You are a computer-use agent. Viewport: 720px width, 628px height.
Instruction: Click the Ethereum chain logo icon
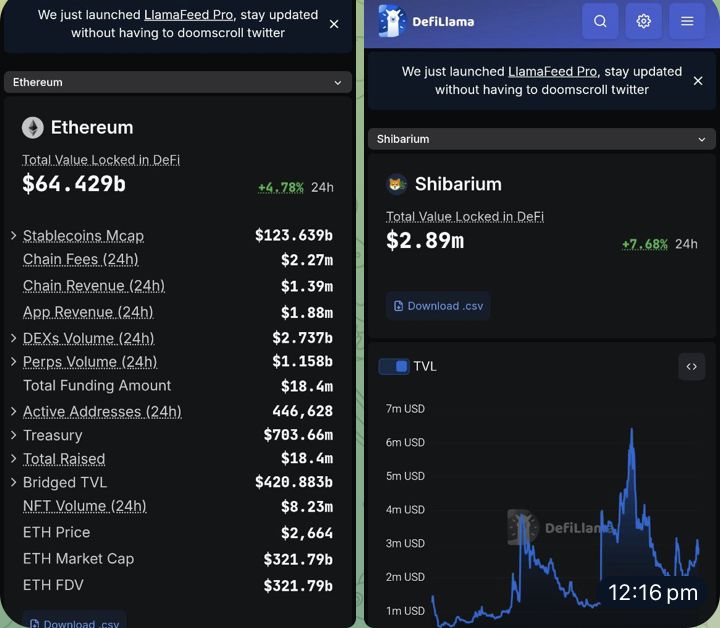click(33, 128)
